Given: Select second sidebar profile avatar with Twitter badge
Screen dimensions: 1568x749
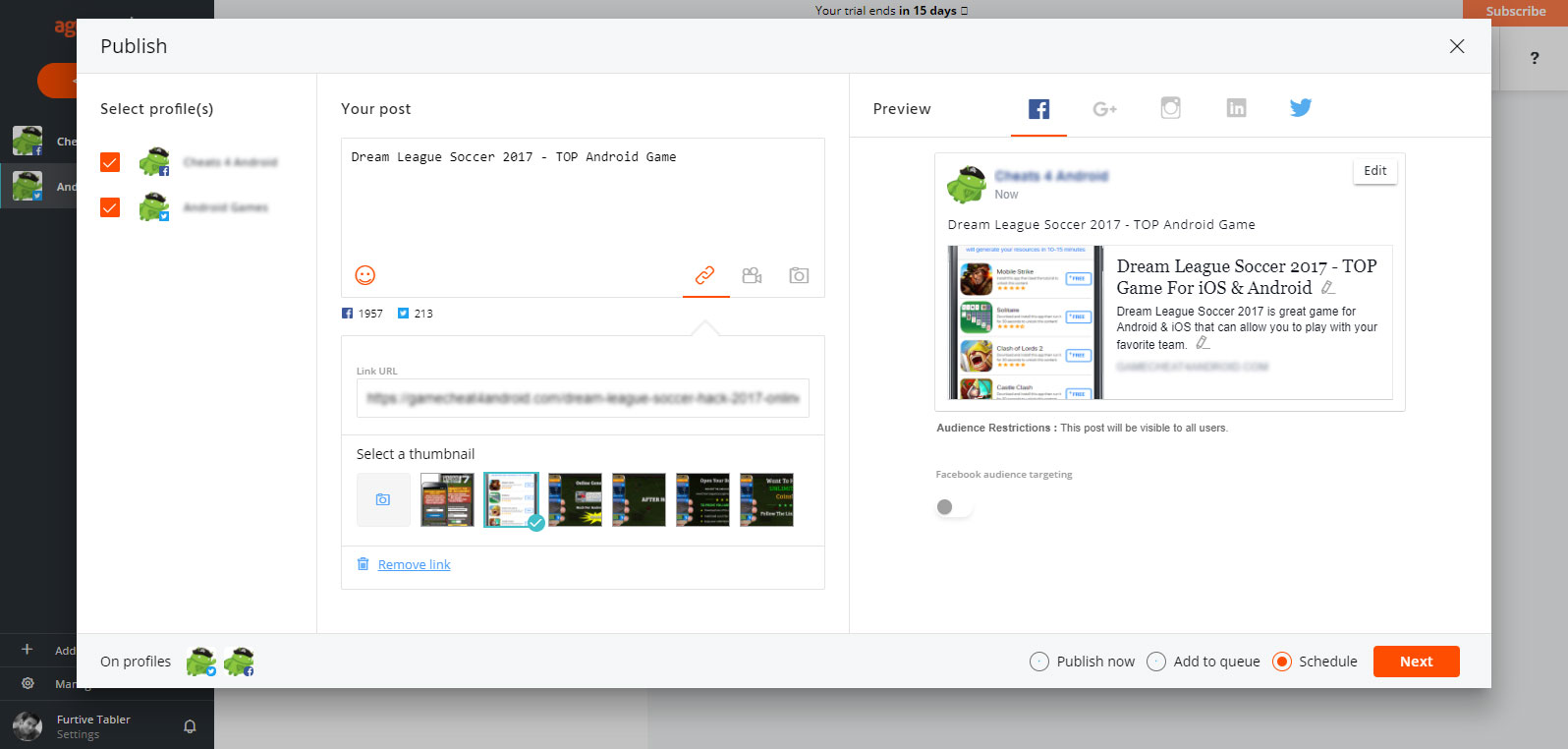Looking at the screenshot, I should coord(28,186).
